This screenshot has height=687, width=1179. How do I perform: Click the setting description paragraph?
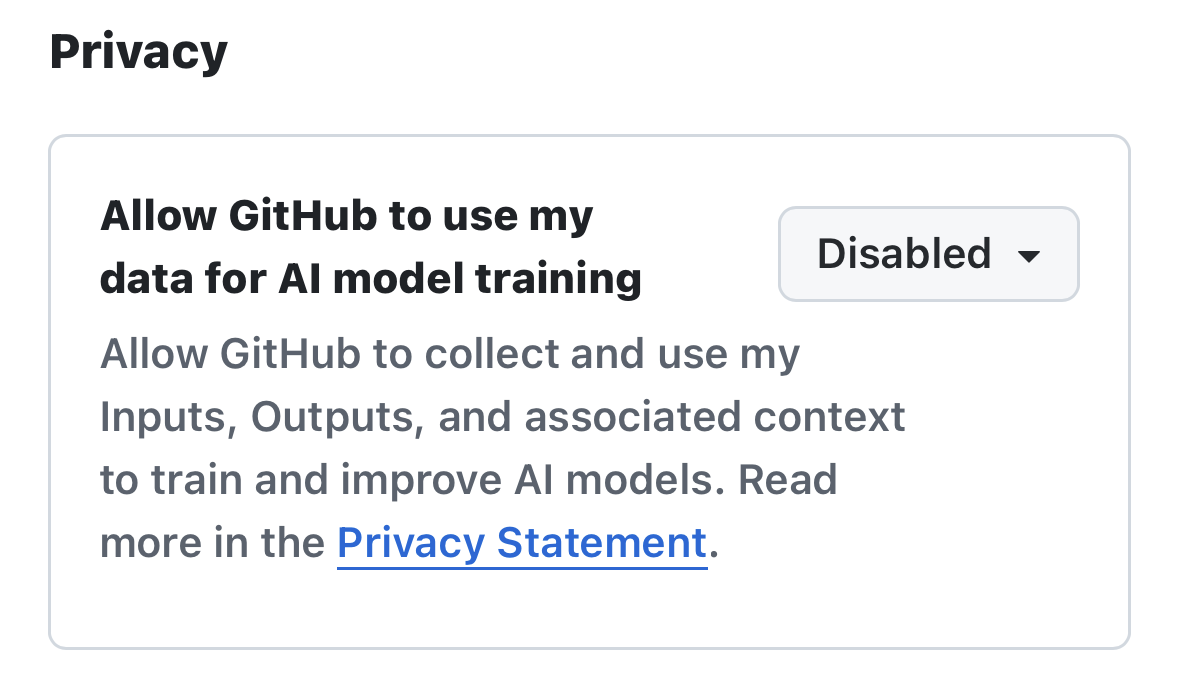[500, 447]
